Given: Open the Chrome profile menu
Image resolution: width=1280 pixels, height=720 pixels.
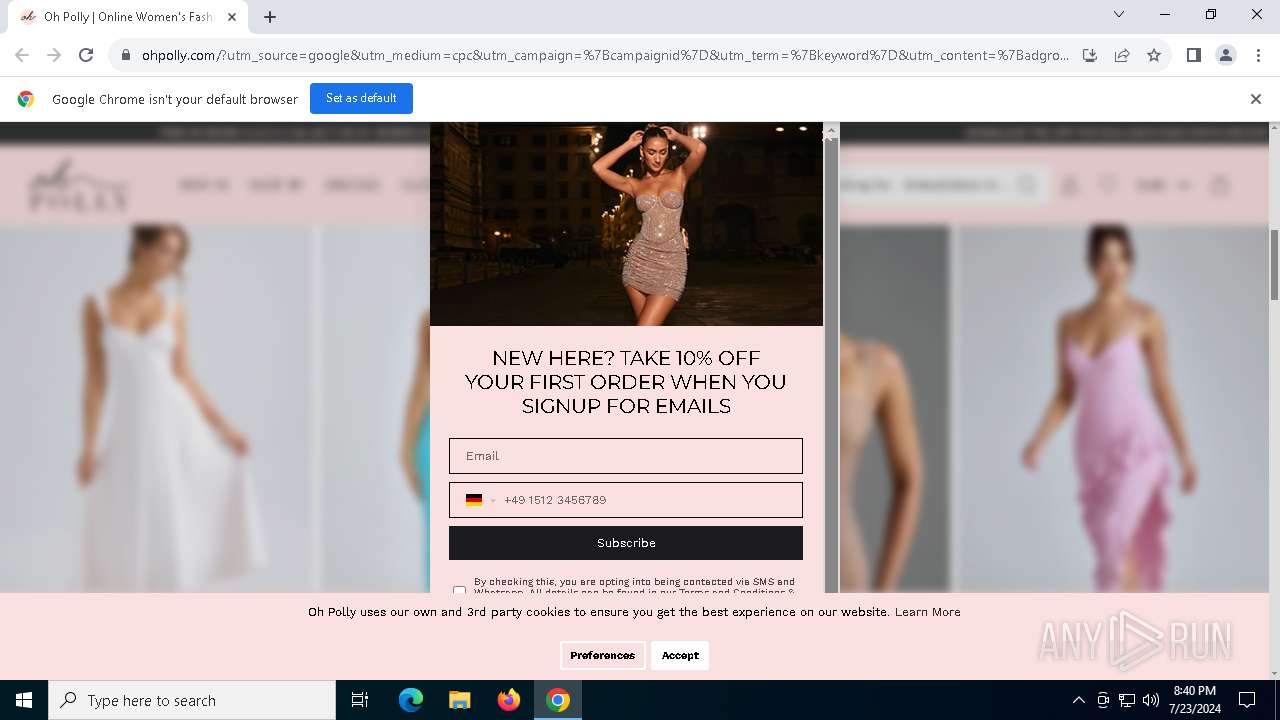Looking at the screenshot, I should [x=1226, y=55].
